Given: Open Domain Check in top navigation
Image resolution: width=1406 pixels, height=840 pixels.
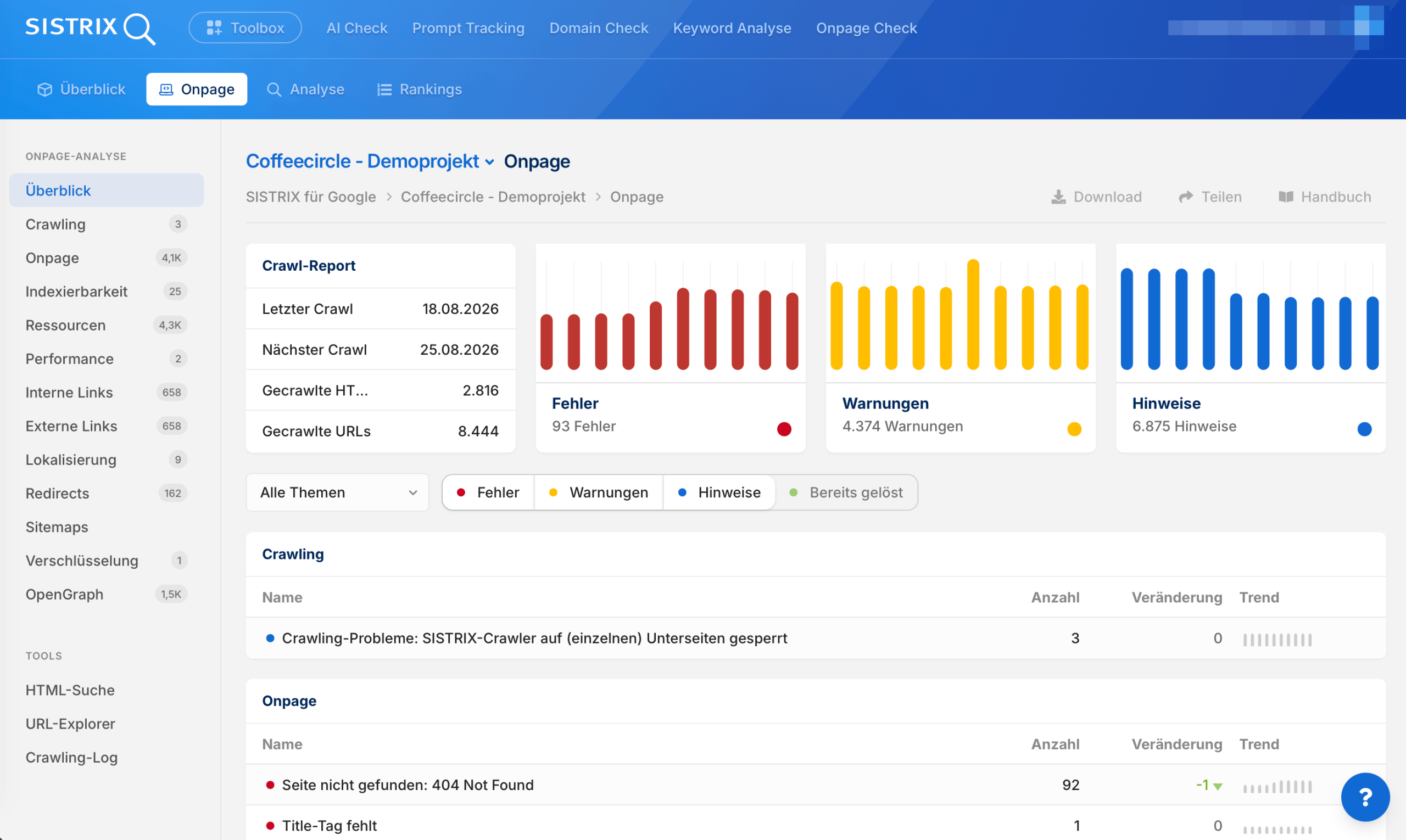Looking at the screenshot, I should coord(599,28).
